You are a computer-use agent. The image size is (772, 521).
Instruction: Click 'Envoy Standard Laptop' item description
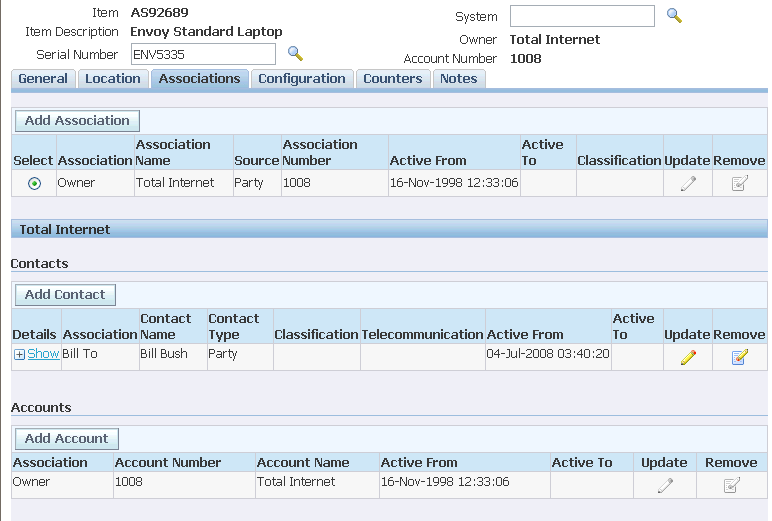pyautogui.click(x=206, y=32)
